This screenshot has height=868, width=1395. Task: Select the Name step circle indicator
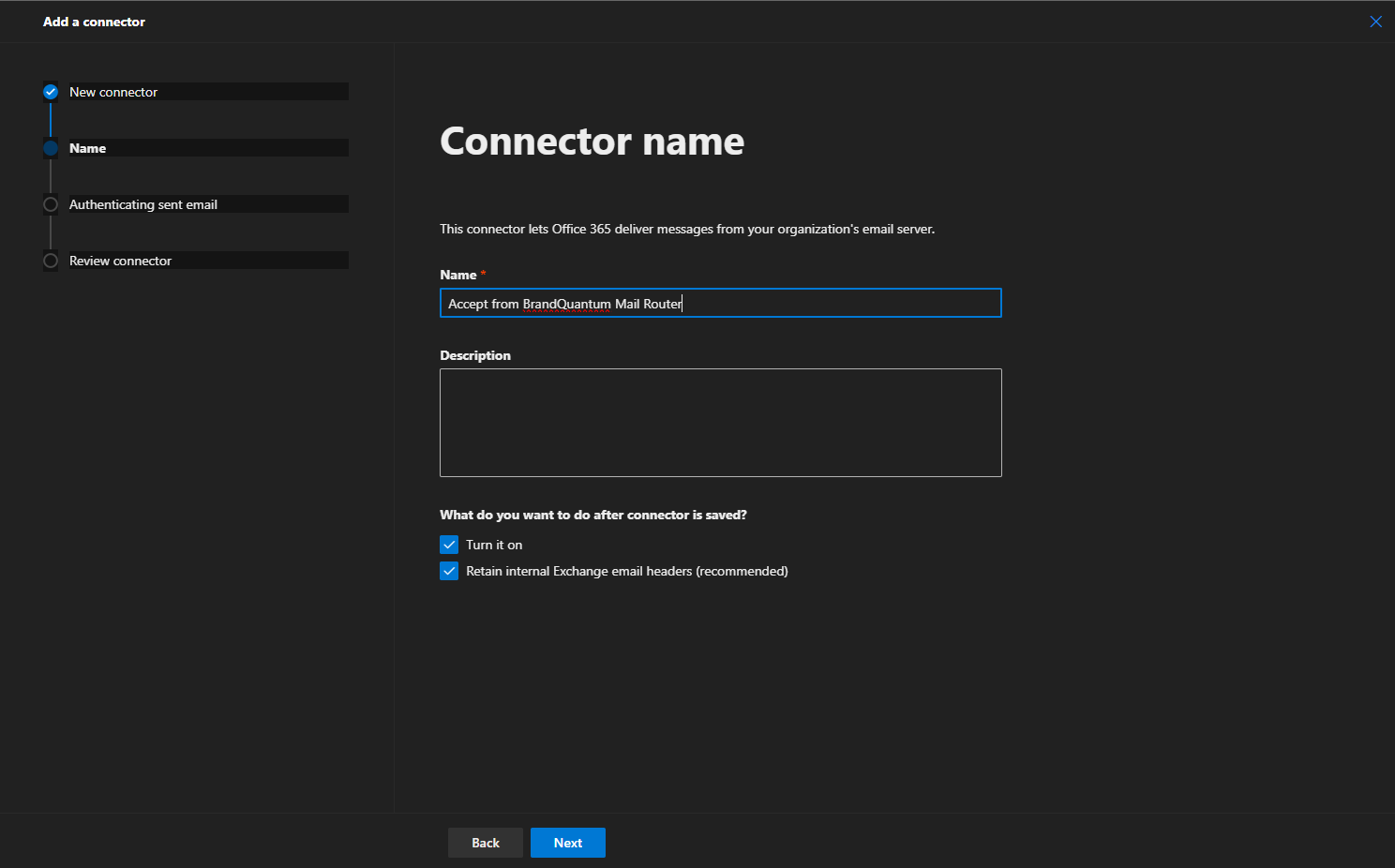click(x=51, y=148)
